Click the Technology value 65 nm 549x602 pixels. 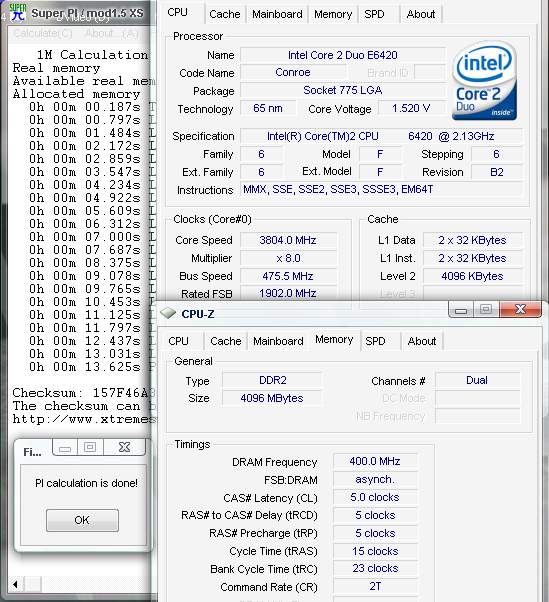(x=268, y=108)
